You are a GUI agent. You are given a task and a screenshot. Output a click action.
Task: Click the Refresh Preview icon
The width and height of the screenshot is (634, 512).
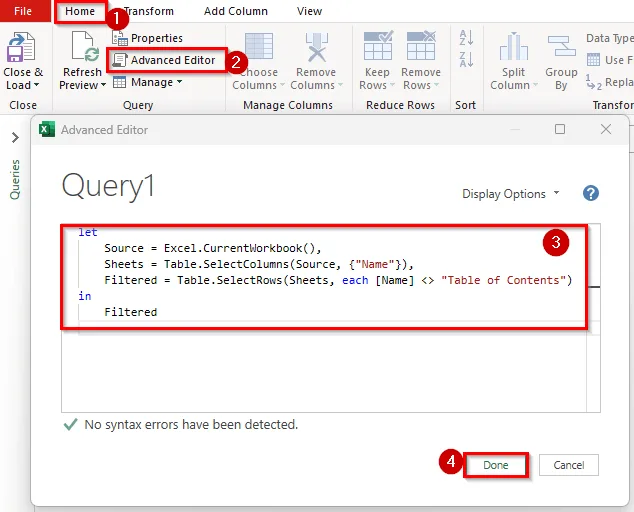85,47
